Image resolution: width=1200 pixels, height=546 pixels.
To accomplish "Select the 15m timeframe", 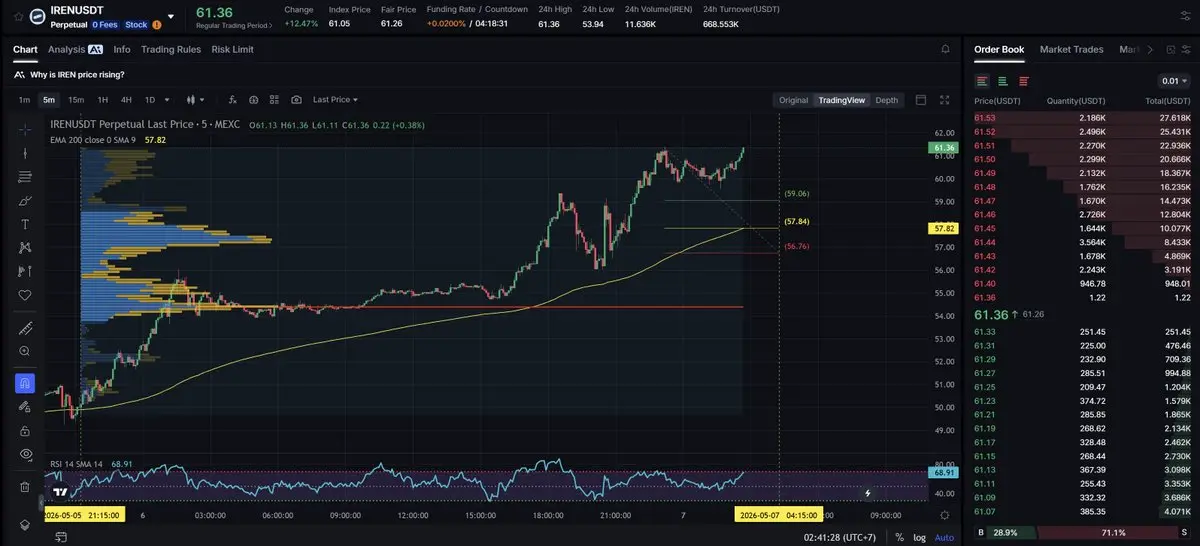I will pos(76,100).
